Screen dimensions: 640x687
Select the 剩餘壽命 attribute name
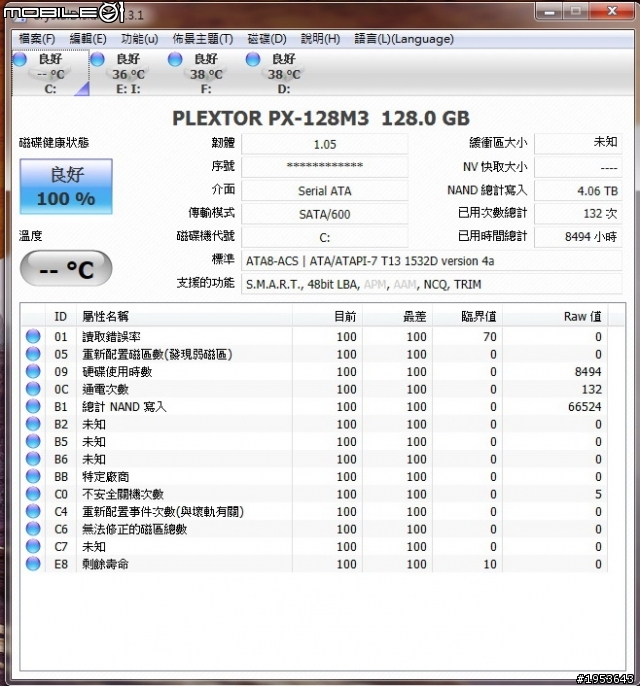(x=106, y=564)
